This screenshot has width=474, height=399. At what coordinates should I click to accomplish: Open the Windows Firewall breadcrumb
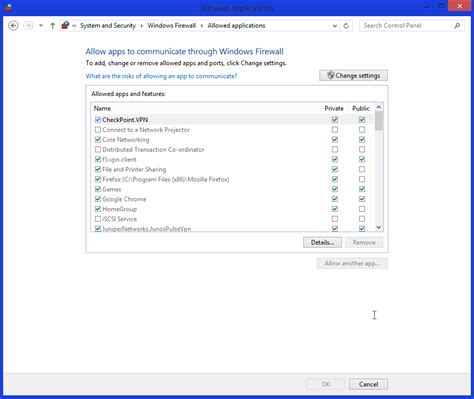[172, 26]
